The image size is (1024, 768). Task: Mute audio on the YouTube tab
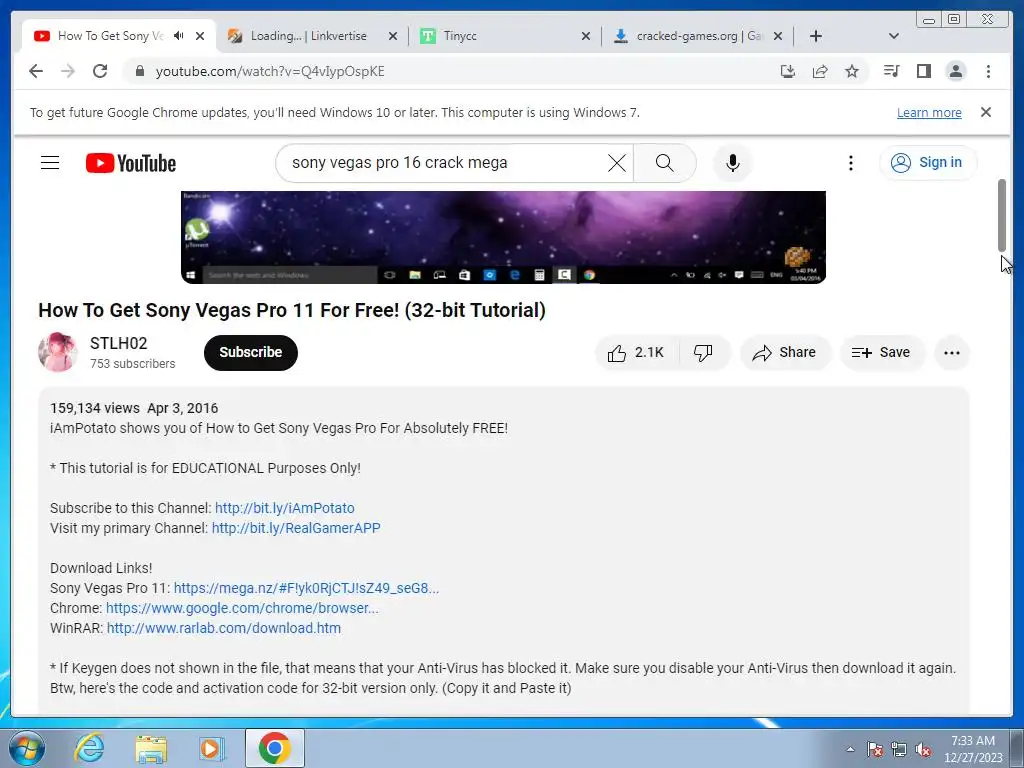tap(178, 36)
